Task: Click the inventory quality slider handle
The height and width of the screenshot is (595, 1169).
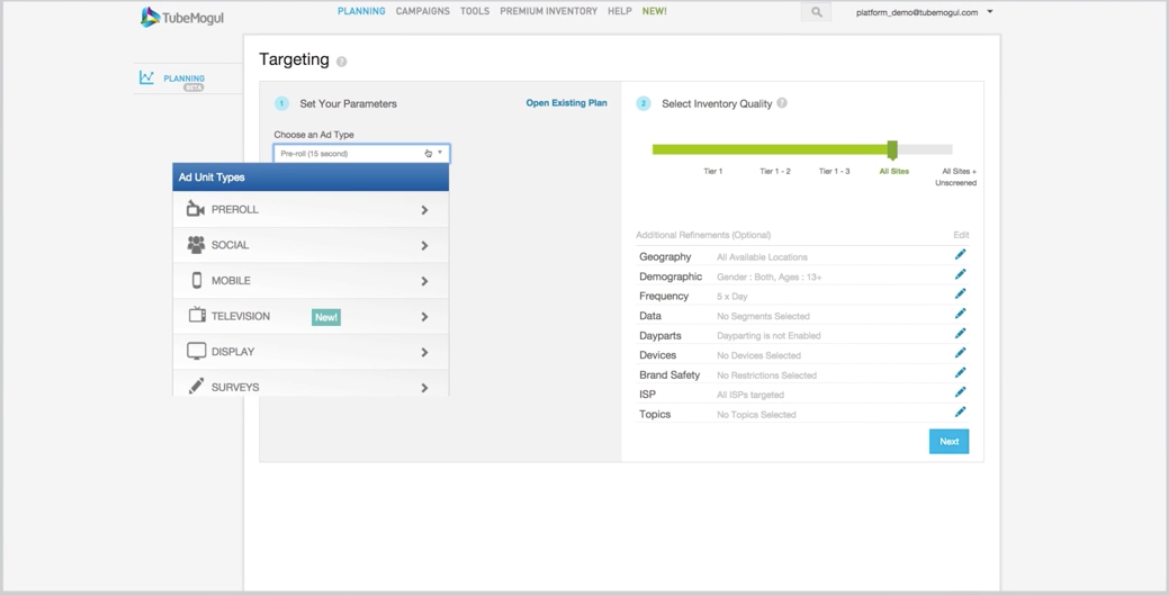Action: pyautogui.click(x=892, y=150)
